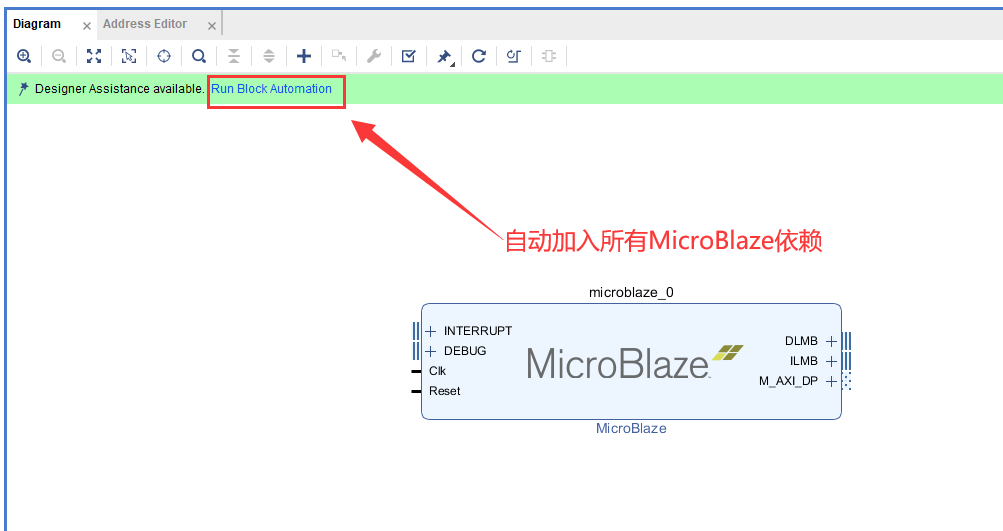The height and width of the screenshot is (531, 1003).
Task: Select the MicroBlaze block by its logo
Action: (x=634, y=362)
